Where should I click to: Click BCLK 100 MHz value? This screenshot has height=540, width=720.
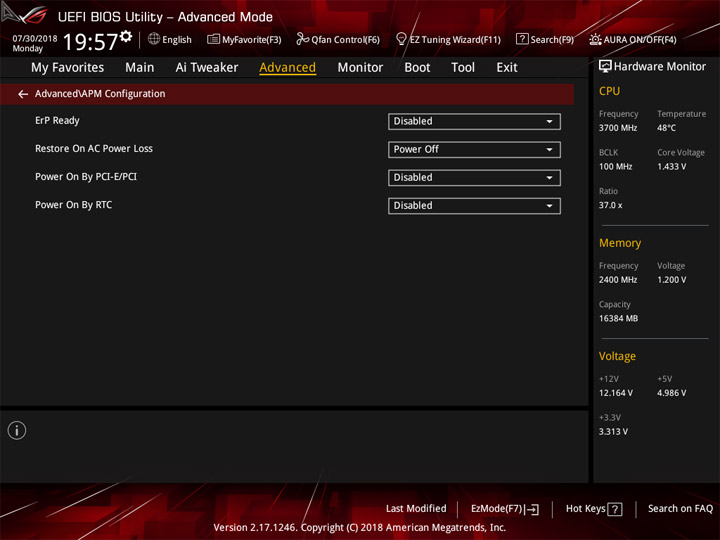[x=616, y=167]
